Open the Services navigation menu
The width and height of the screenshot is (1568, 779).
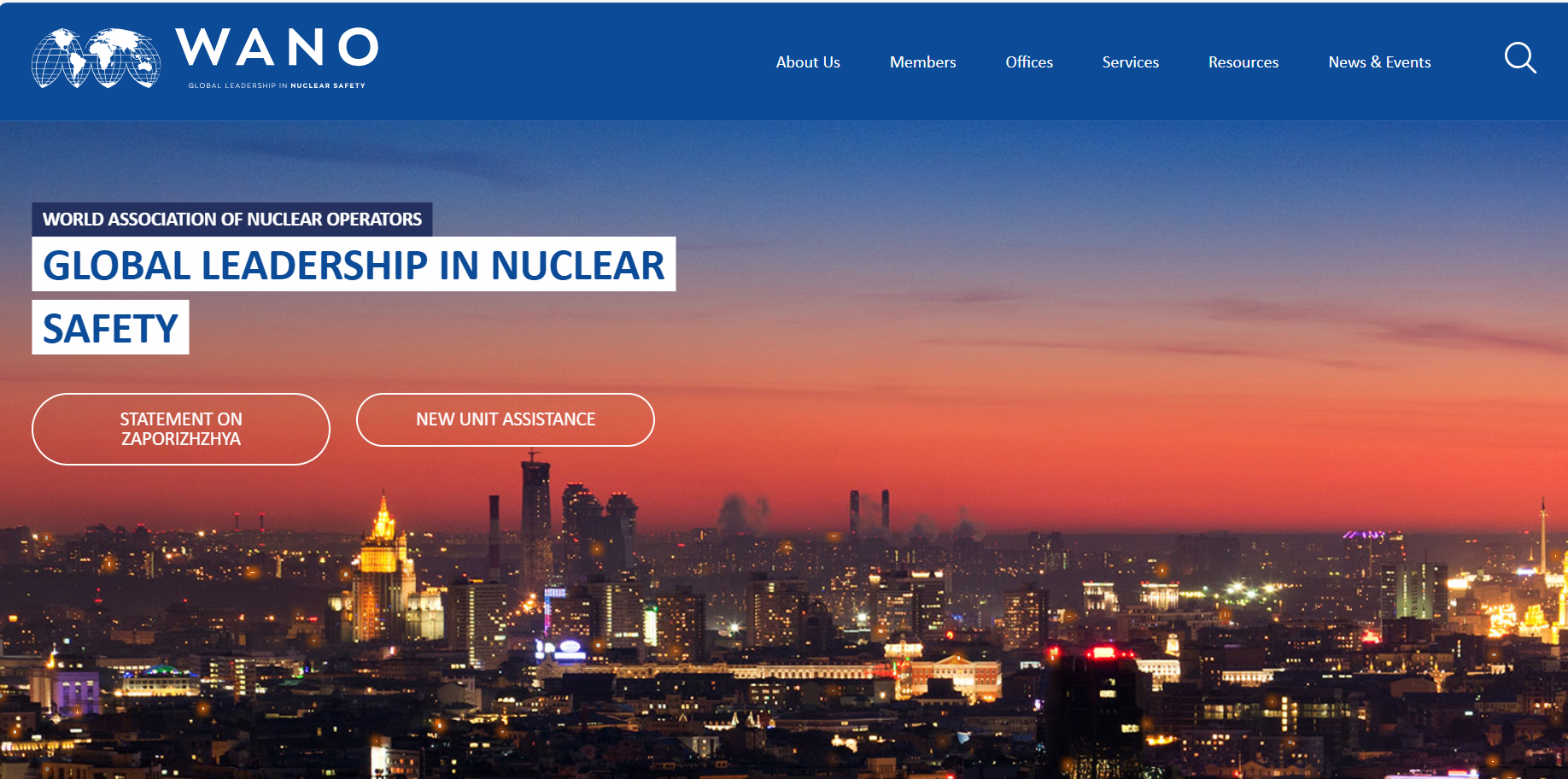coord(1130,61)
